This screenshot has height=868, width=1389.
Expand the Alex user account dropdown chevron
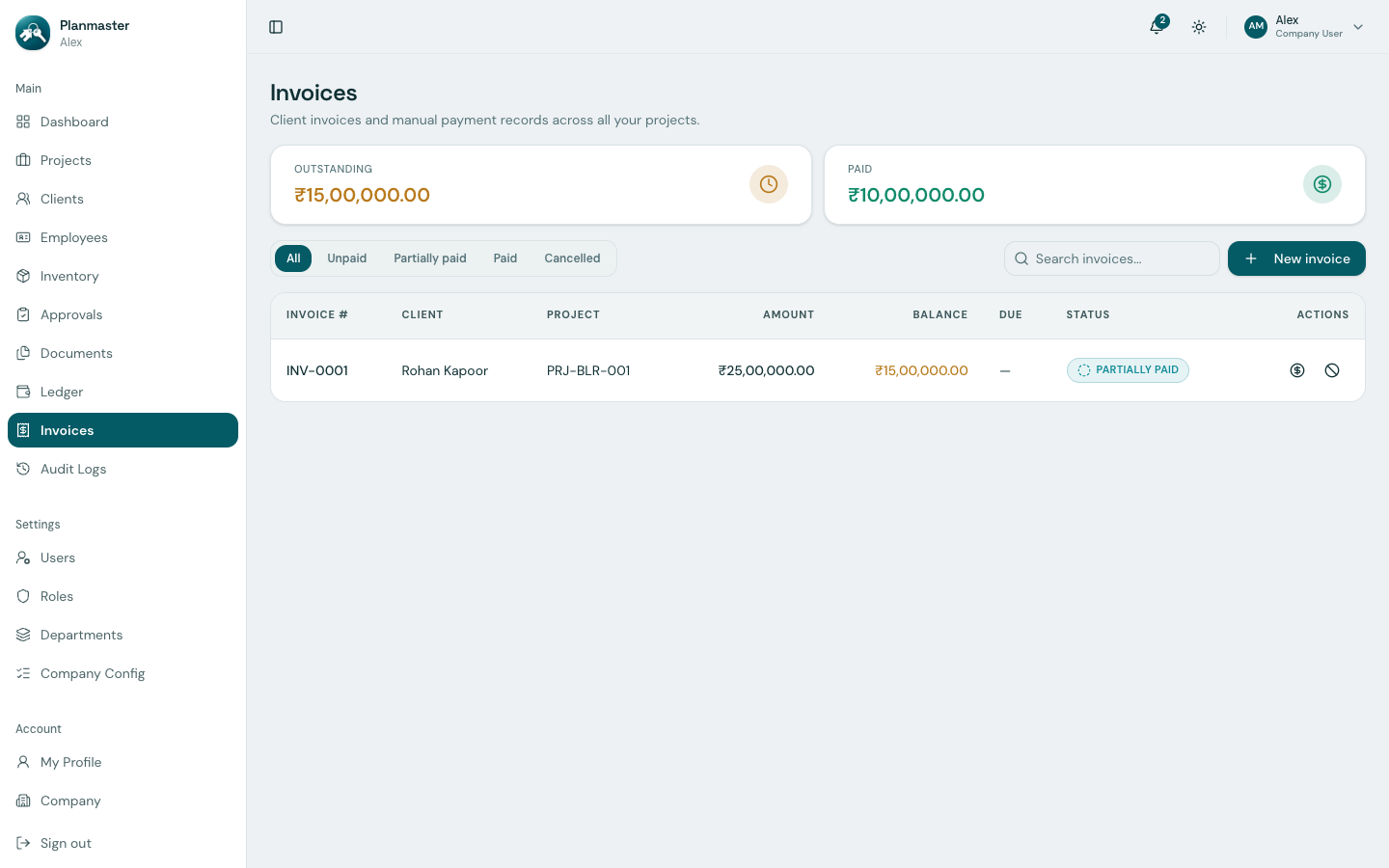tap(1358, 27)
